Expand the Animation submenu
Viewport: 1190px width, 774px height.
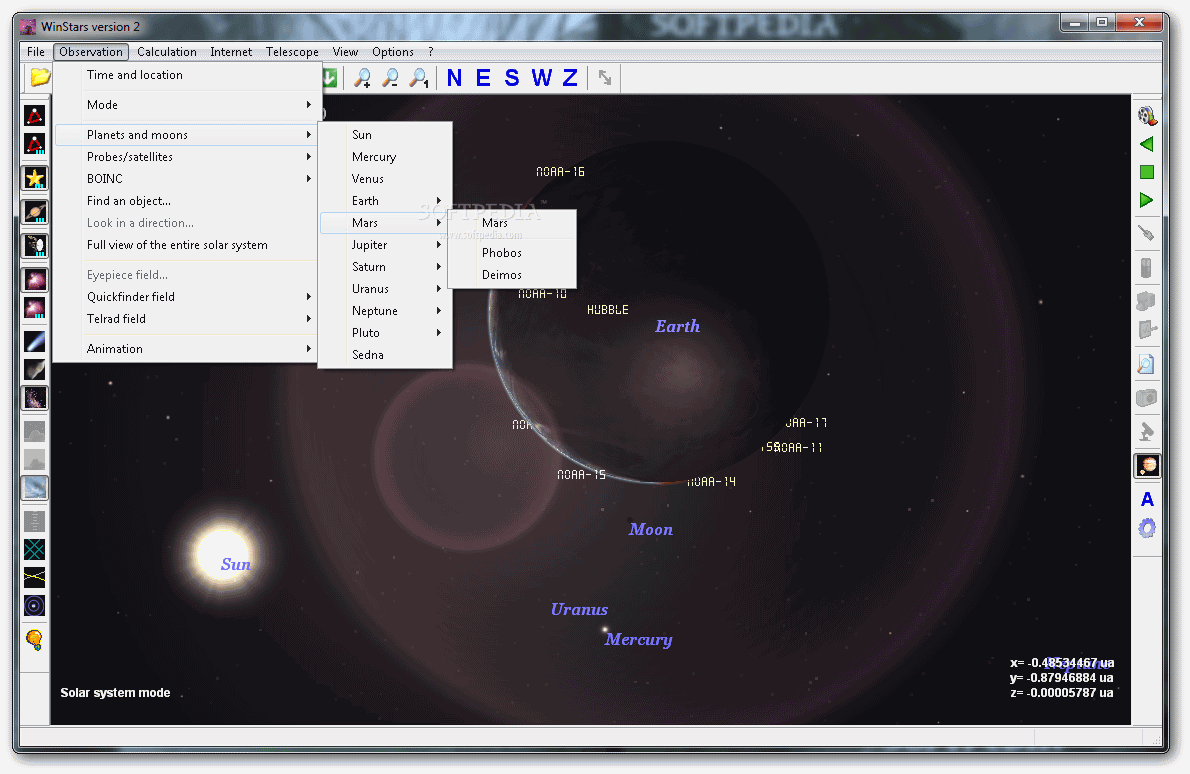pyautogui.click(x=187, y=349)
